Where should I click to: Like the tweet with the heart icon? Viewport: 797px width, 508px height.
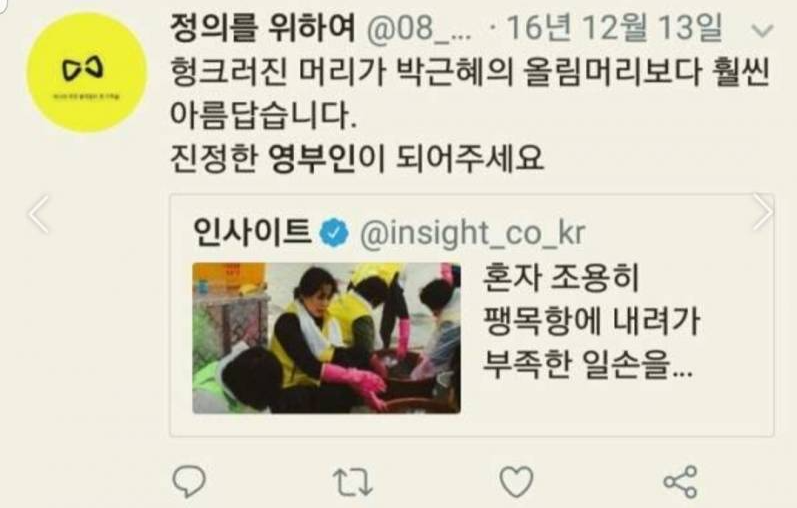pos(516,481)
